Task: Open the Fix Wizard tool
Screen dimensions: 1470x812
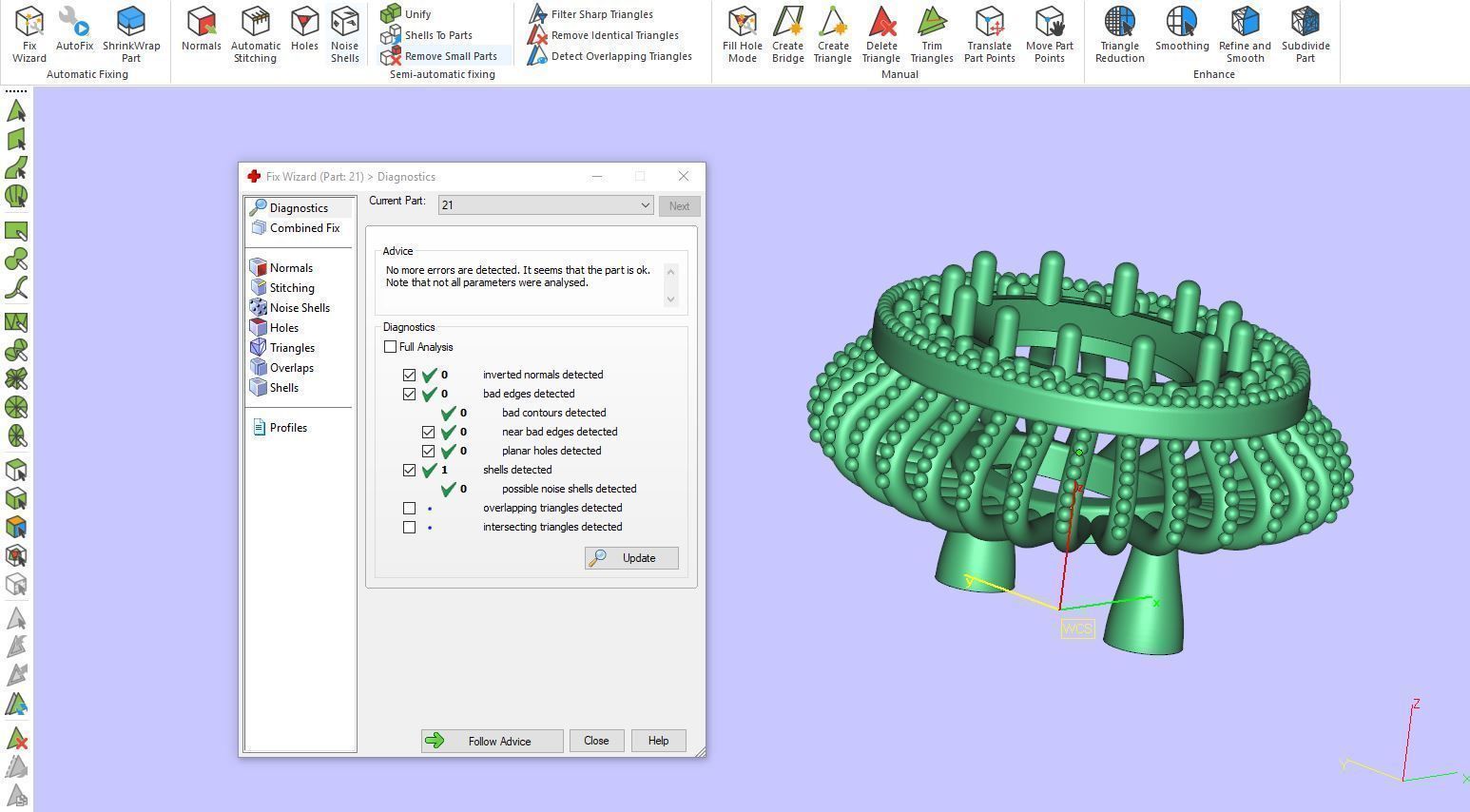Action: click(x=29, y=34)
